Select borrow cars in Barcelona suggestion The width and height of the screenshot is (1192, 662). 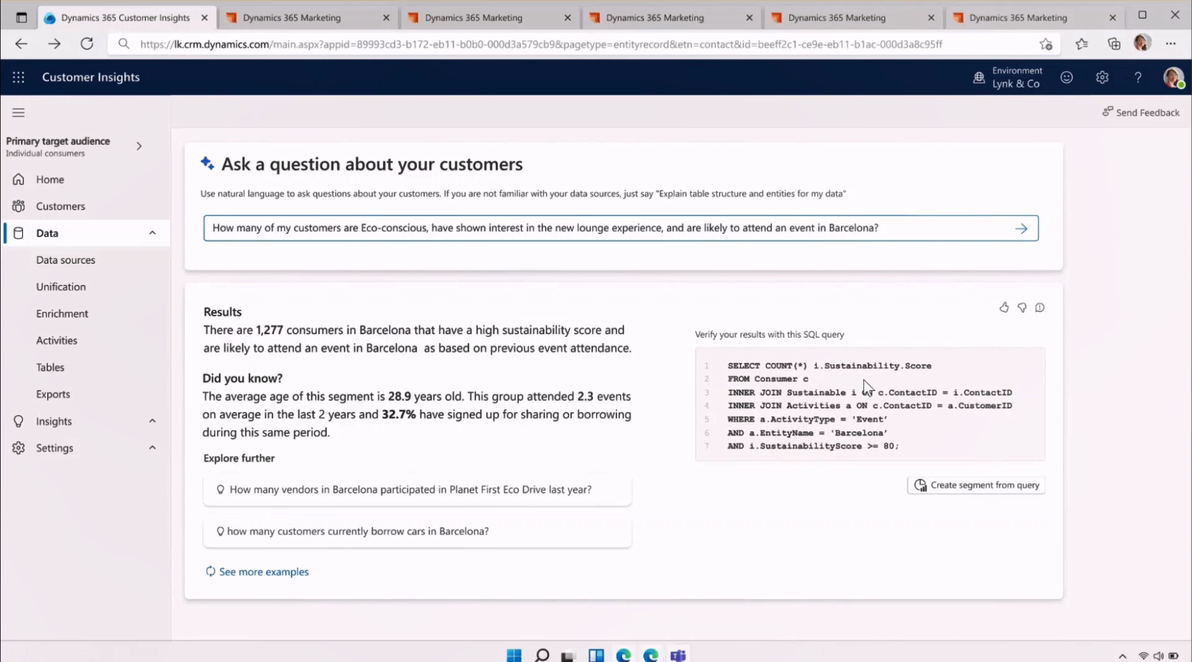point(417,531)
